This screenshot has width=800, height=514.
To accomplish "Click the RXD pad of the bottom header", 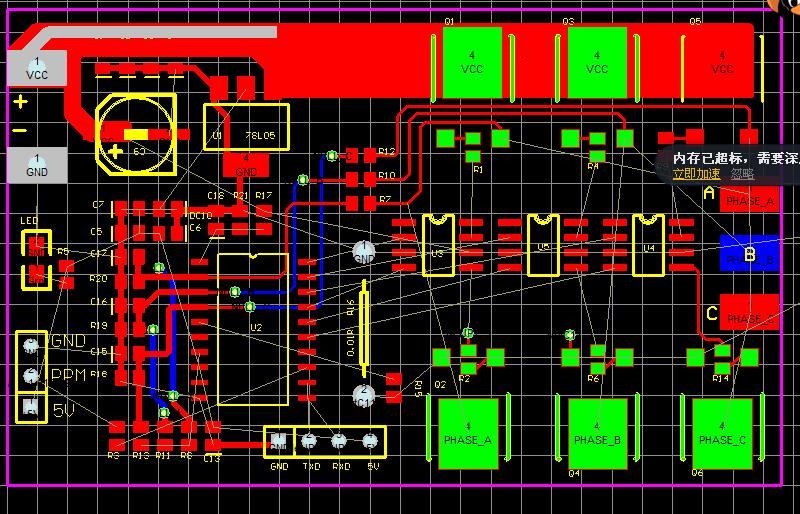I will 339,440.
